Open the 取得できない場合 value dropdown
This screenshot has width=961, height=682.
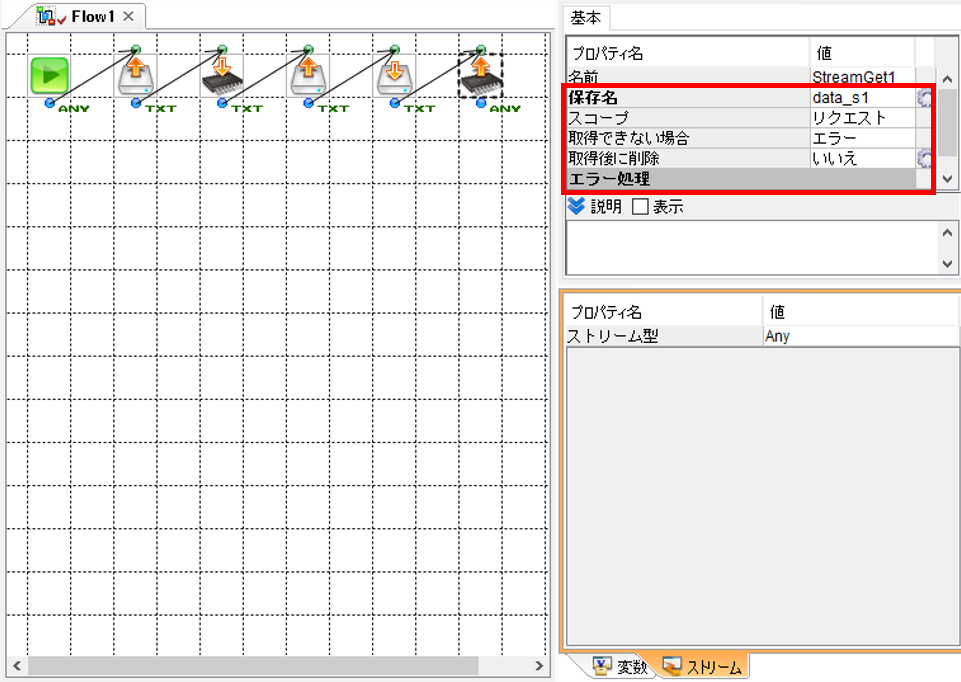pyautogui.click(x=862, y=138)
